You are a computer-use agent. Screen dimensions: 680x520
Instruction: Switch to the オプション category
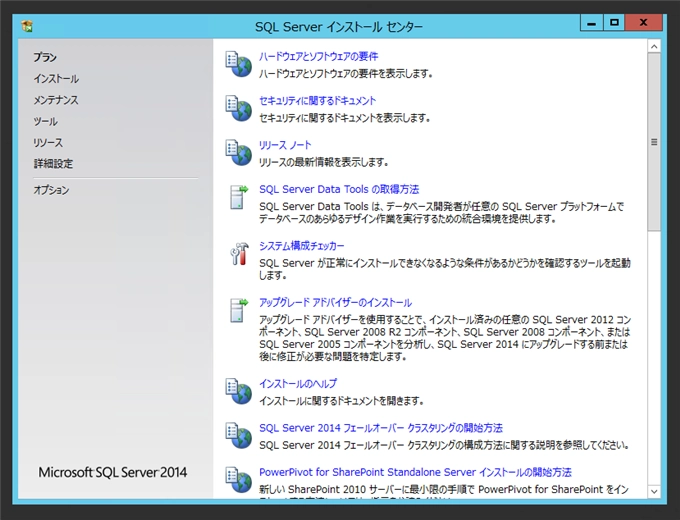click(x=51, y=190)
